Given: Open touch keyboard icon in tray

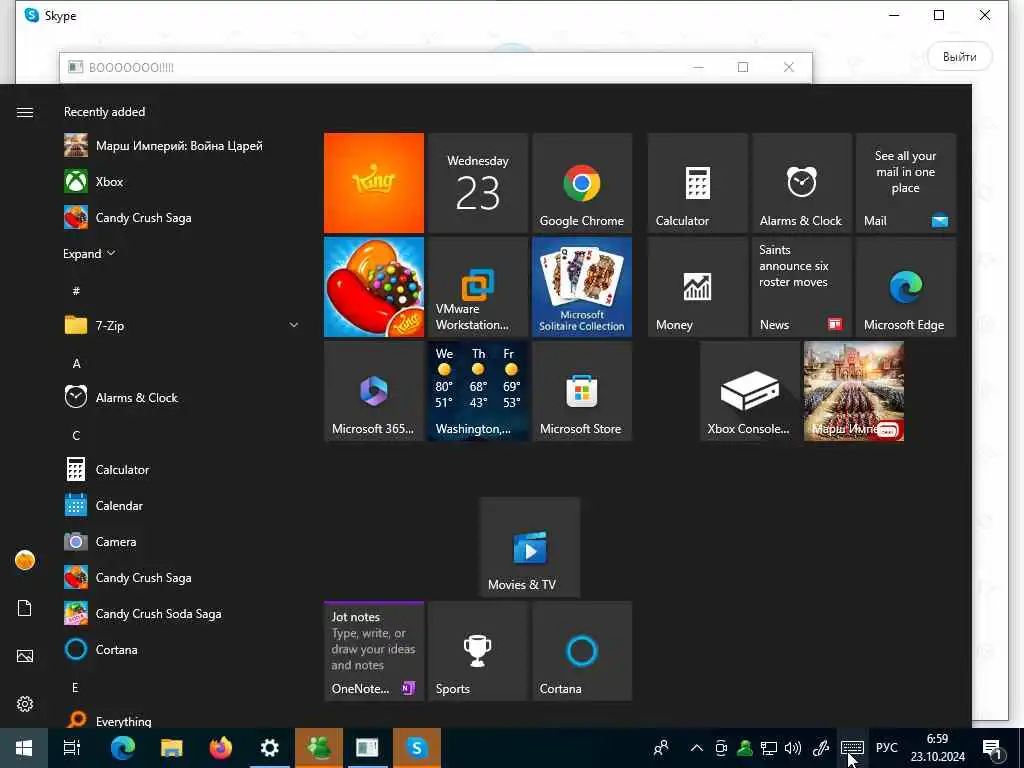Looking at the screenshot, I should point(852,748).
